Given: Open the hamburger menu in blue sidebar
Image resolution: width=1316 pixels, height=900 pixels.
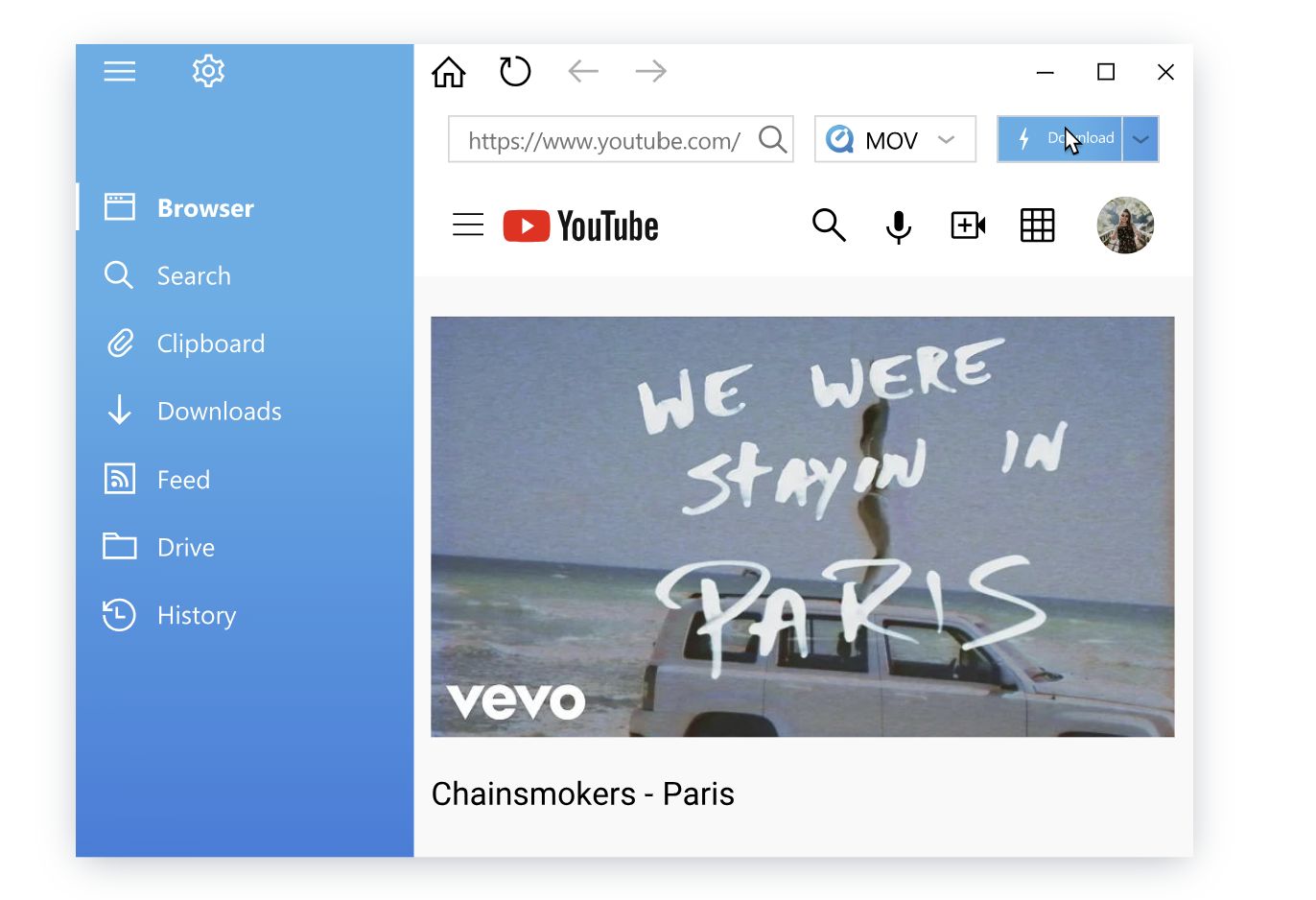Looking at the screenshot, I should [120, 71].
